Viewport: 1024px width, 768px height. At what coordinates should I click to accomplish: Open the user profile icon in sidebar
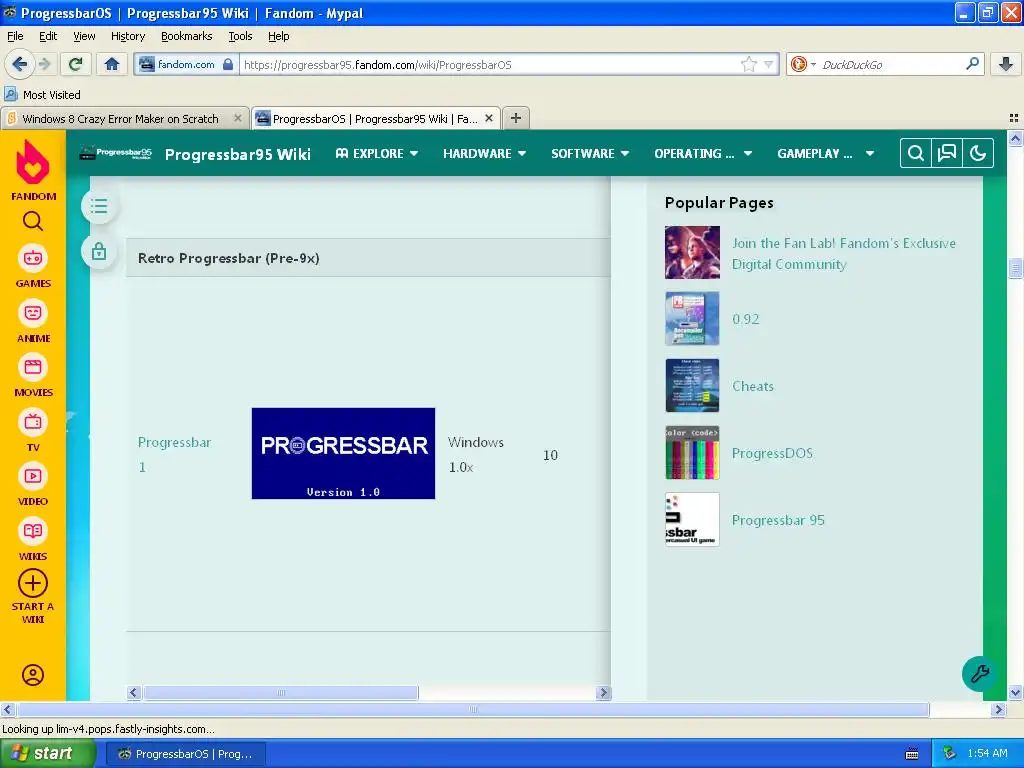coord(33,675)
